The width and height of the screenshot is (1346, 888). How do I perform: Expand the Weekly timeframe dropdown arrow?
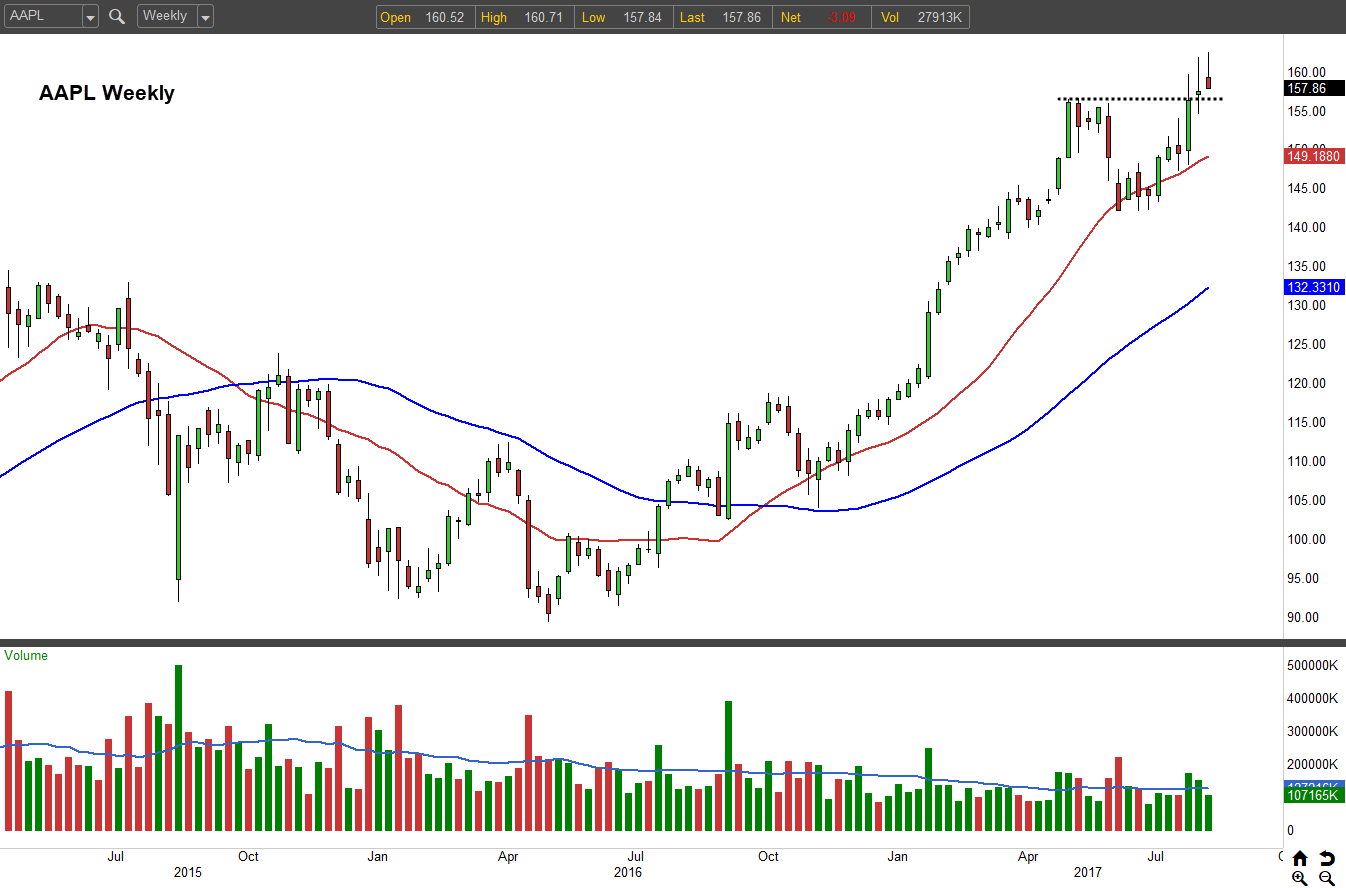[205, 17]
